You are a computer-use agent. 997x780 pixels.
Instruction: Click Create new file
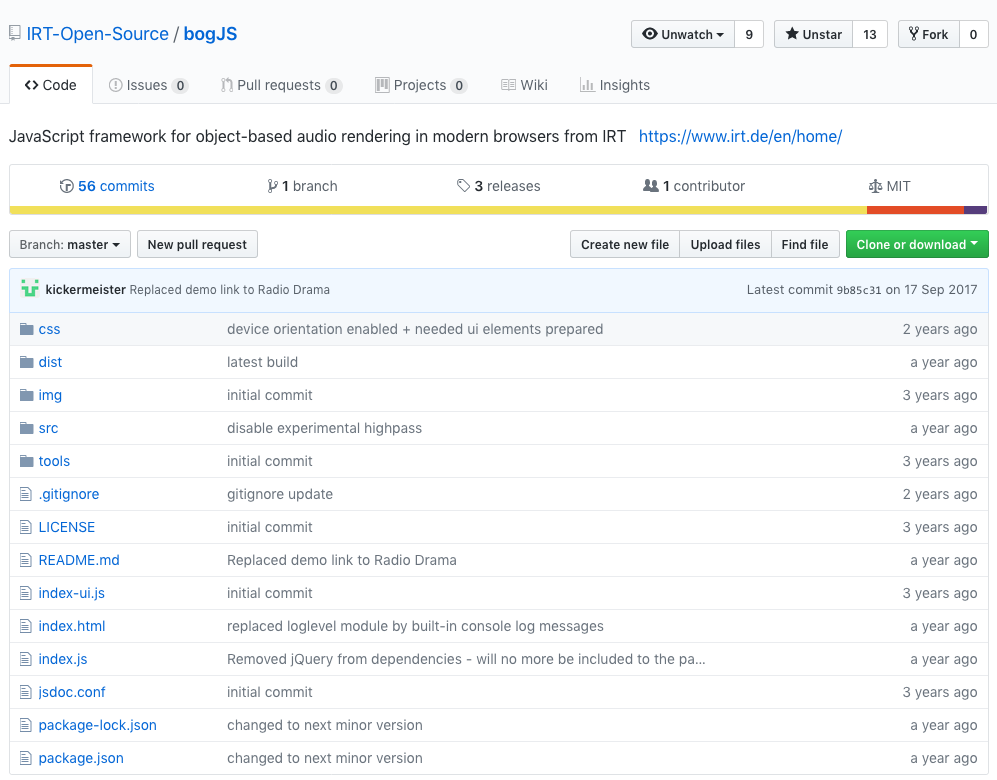pos(625,245)
